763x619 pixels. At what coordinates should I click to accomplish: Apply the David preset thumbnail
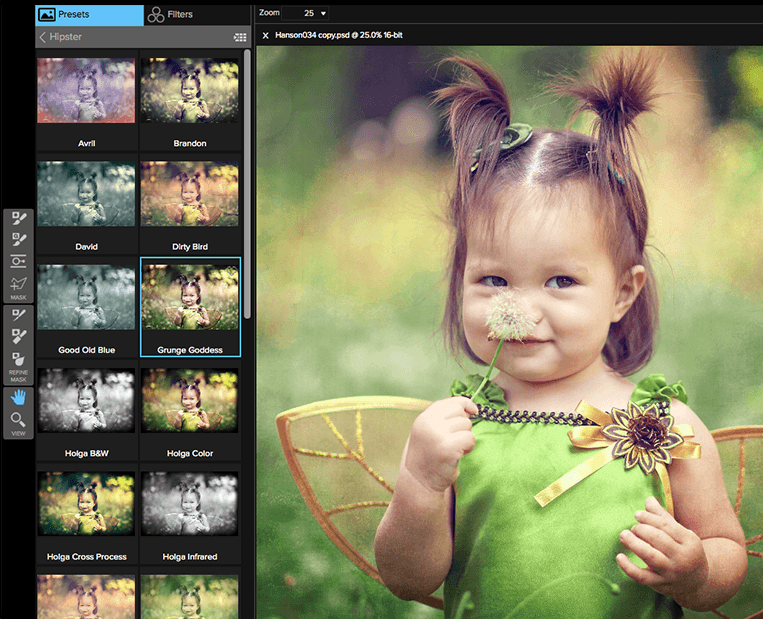(x=86, y=194)
